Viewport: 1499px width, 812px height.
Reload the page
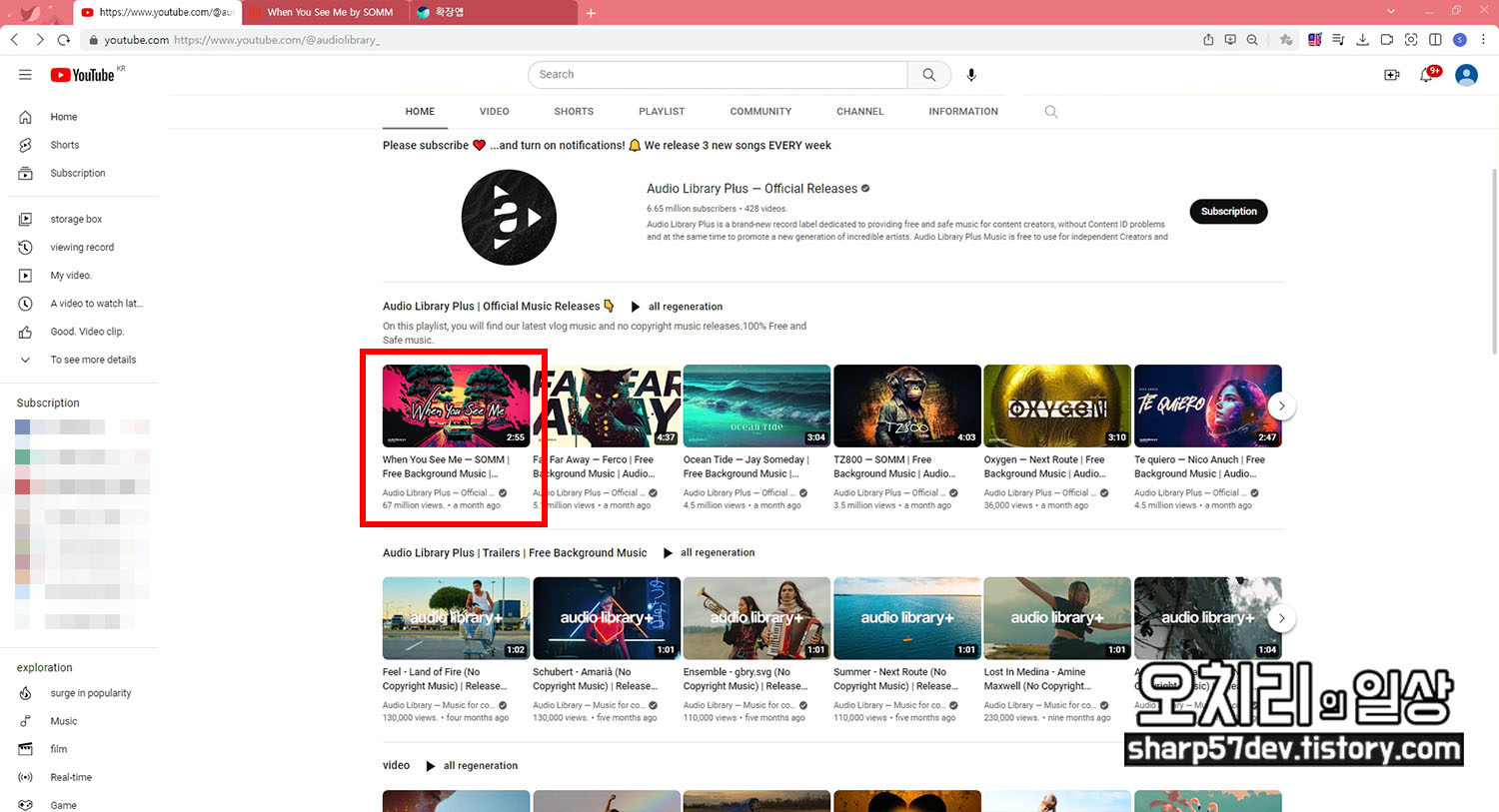point(64,40)
